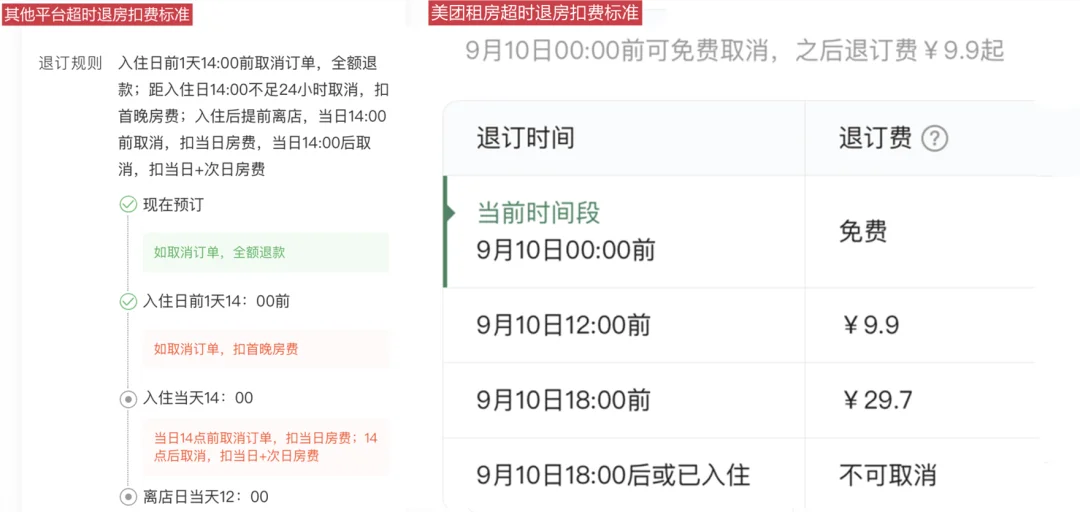Image resolution: width=1080 pixels, height=512 pixels.
Task: Click the green check icon next to 现在预订
Action: (128, 205)
